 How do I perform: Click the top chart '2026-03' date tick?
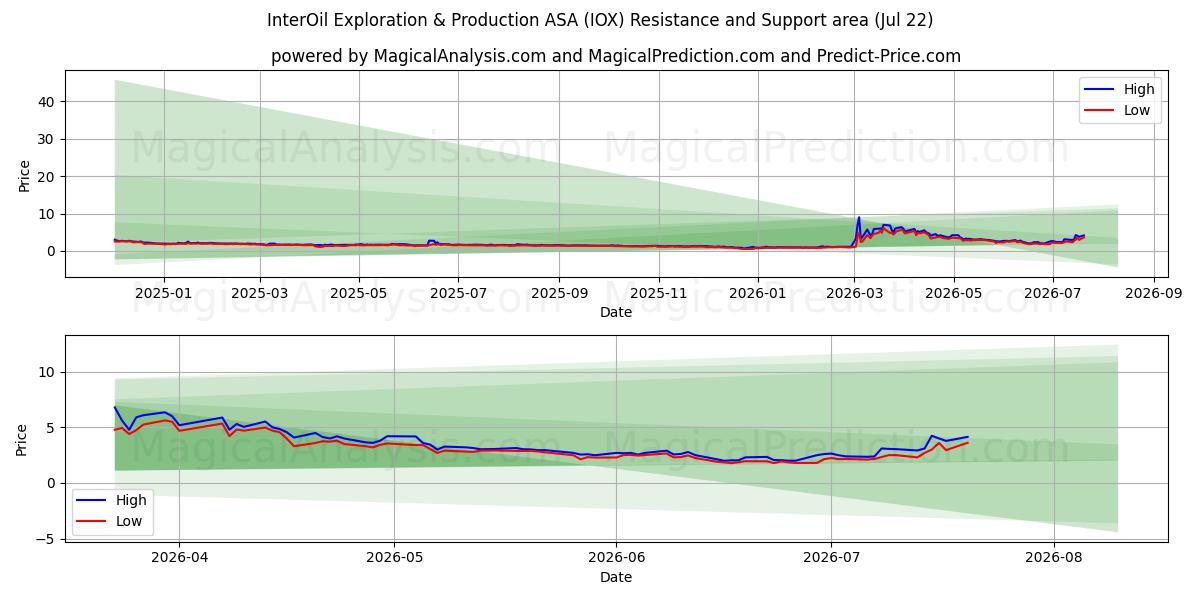pyautogui.click(x=854, y=294)
